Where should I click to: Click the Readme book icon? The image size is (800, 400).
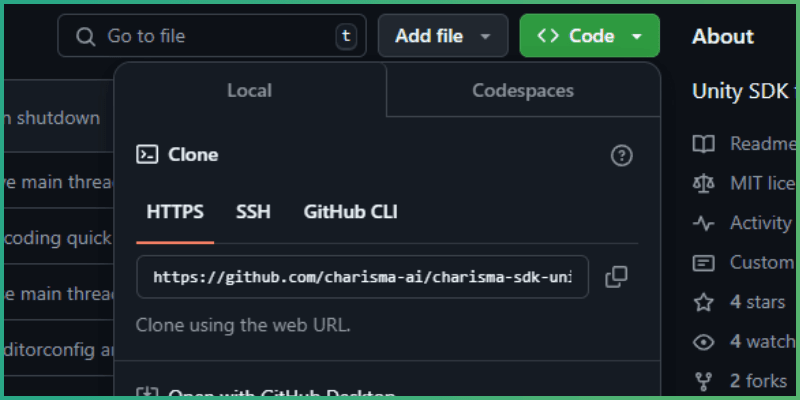click(x=704, y=144)
